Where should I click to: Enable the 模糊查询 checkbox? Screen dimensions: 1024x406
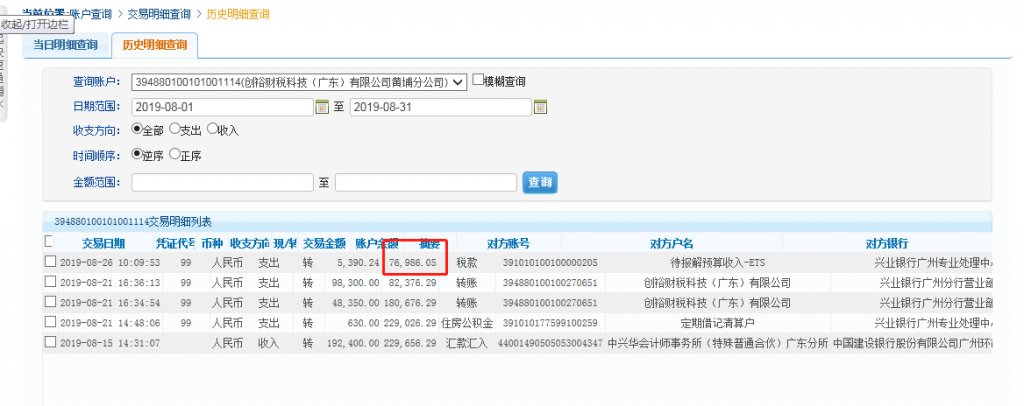point(478,80)
